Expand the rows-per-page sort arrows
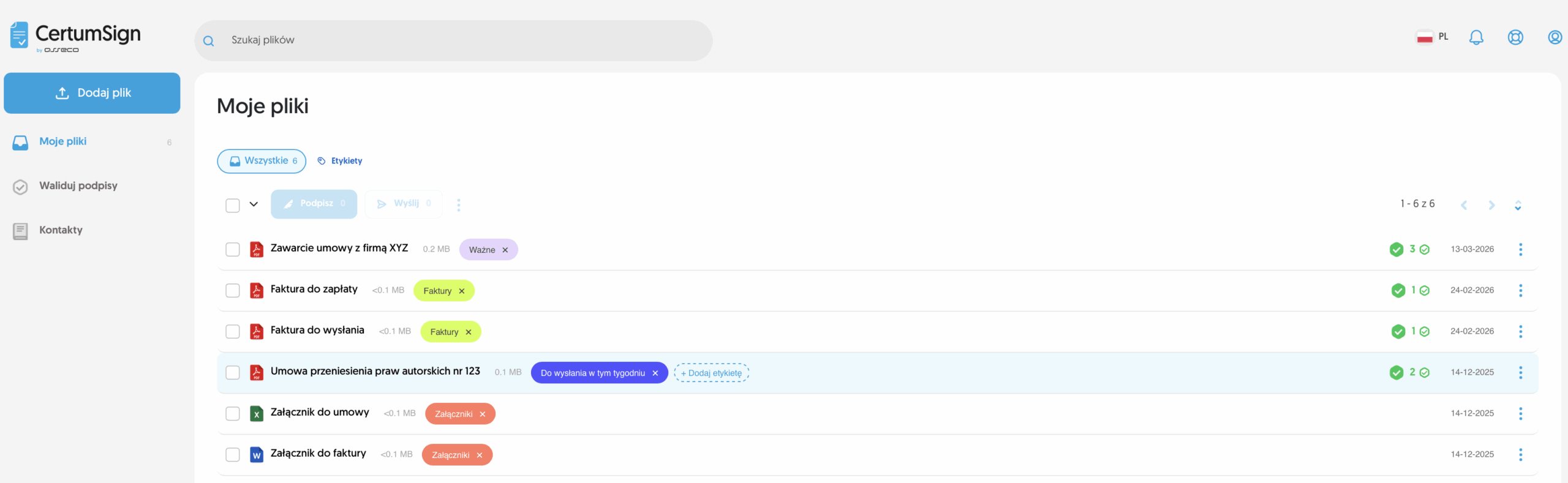The image size is (1568, 483). (1518, 205)
